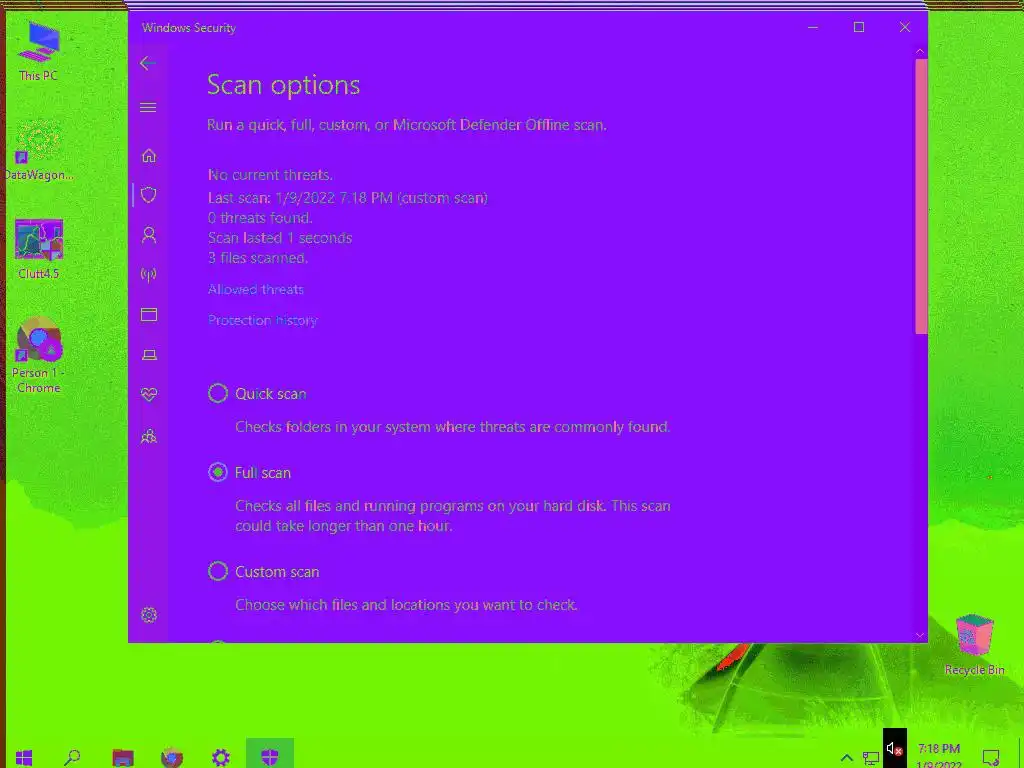Open the hamburger navigation menu
Screen dimensions: 1024x768
tap(148, 107)
